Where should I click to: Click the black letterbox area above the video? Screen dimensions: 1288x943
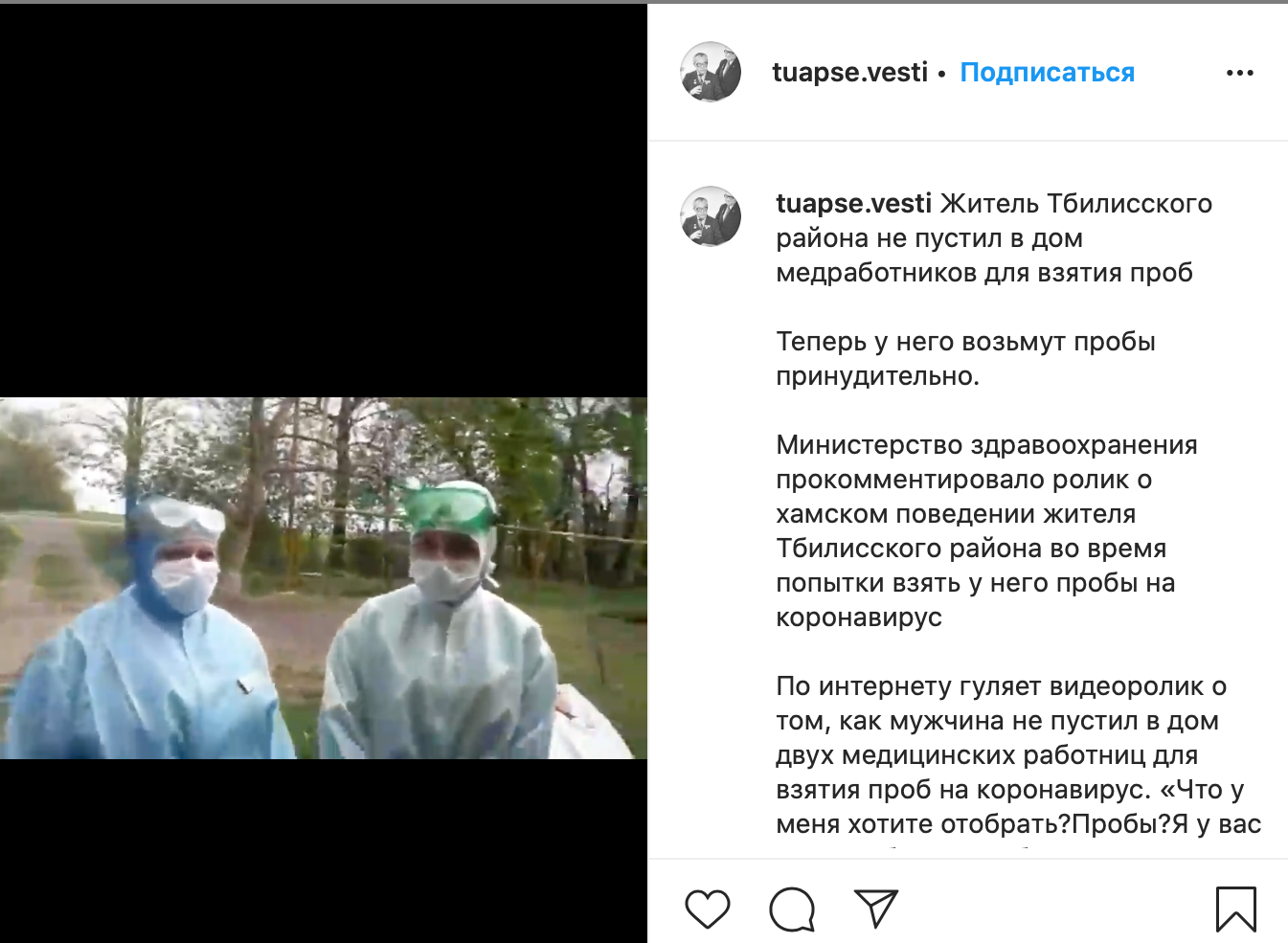click(324, 201)
